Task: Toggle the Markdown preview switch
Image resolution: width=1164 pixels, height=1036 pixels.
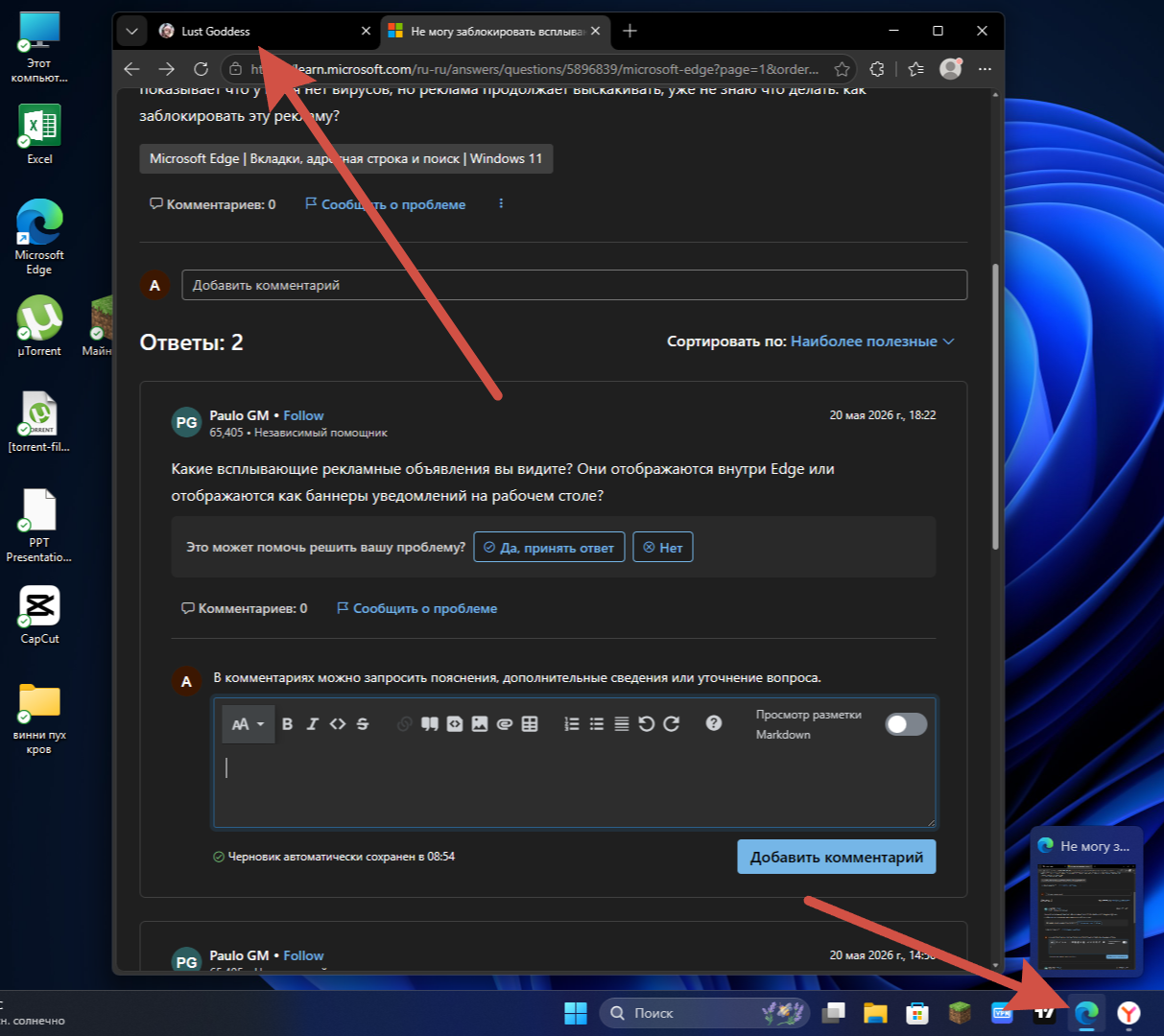Action: point(906,724)
